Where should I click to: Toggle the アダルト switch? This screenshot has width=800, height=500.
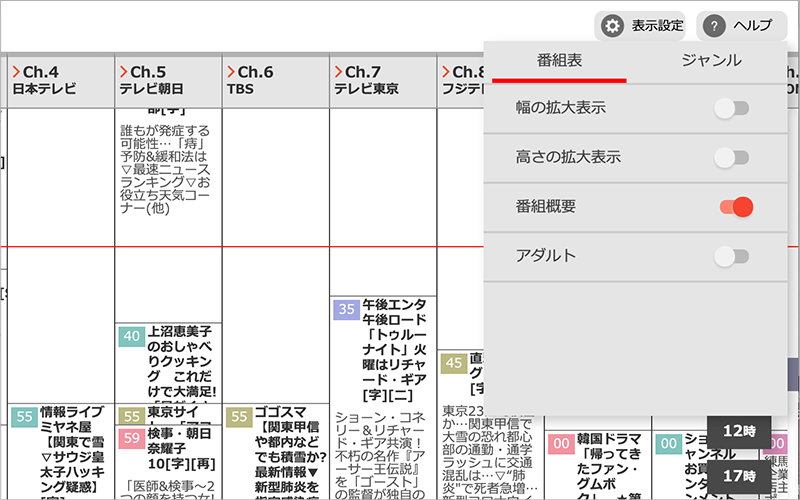point(732,257)
